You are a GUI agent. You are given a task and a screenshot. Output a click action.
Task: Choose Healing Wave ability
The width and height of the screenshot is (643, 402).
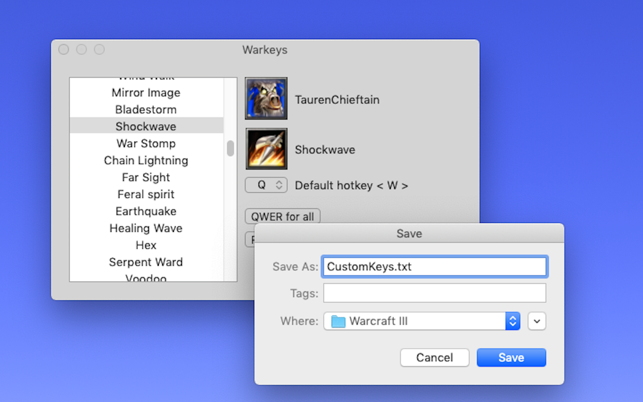pos(146,228)
